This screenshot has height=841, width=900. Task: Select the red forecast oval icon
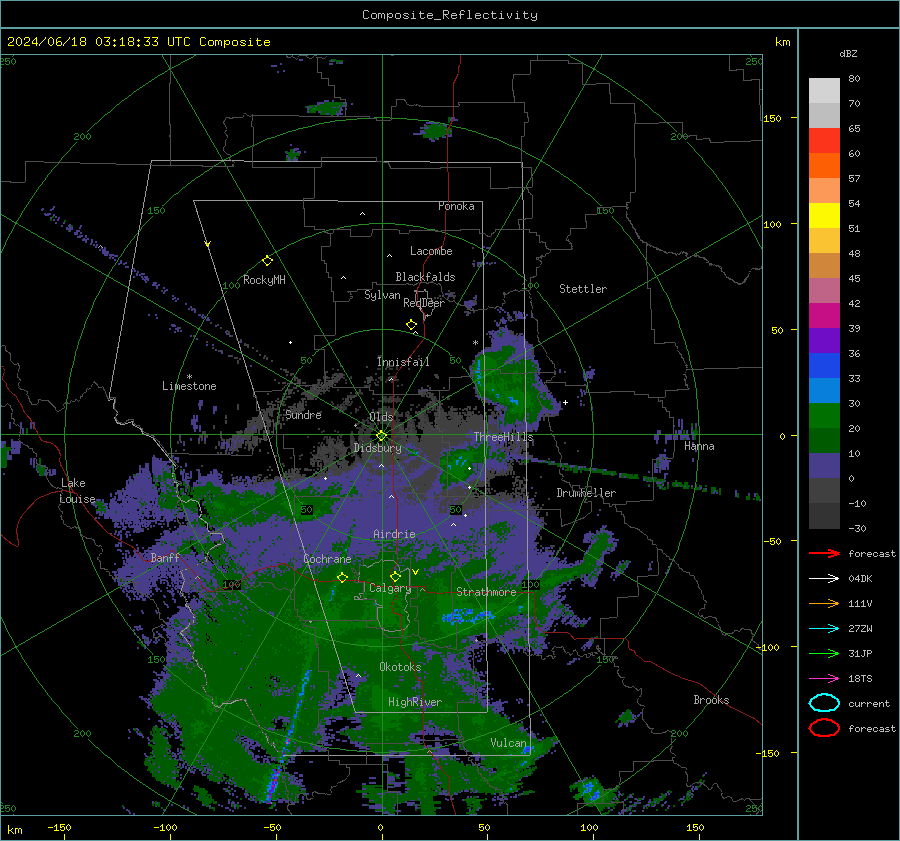(x=824, y=728)
